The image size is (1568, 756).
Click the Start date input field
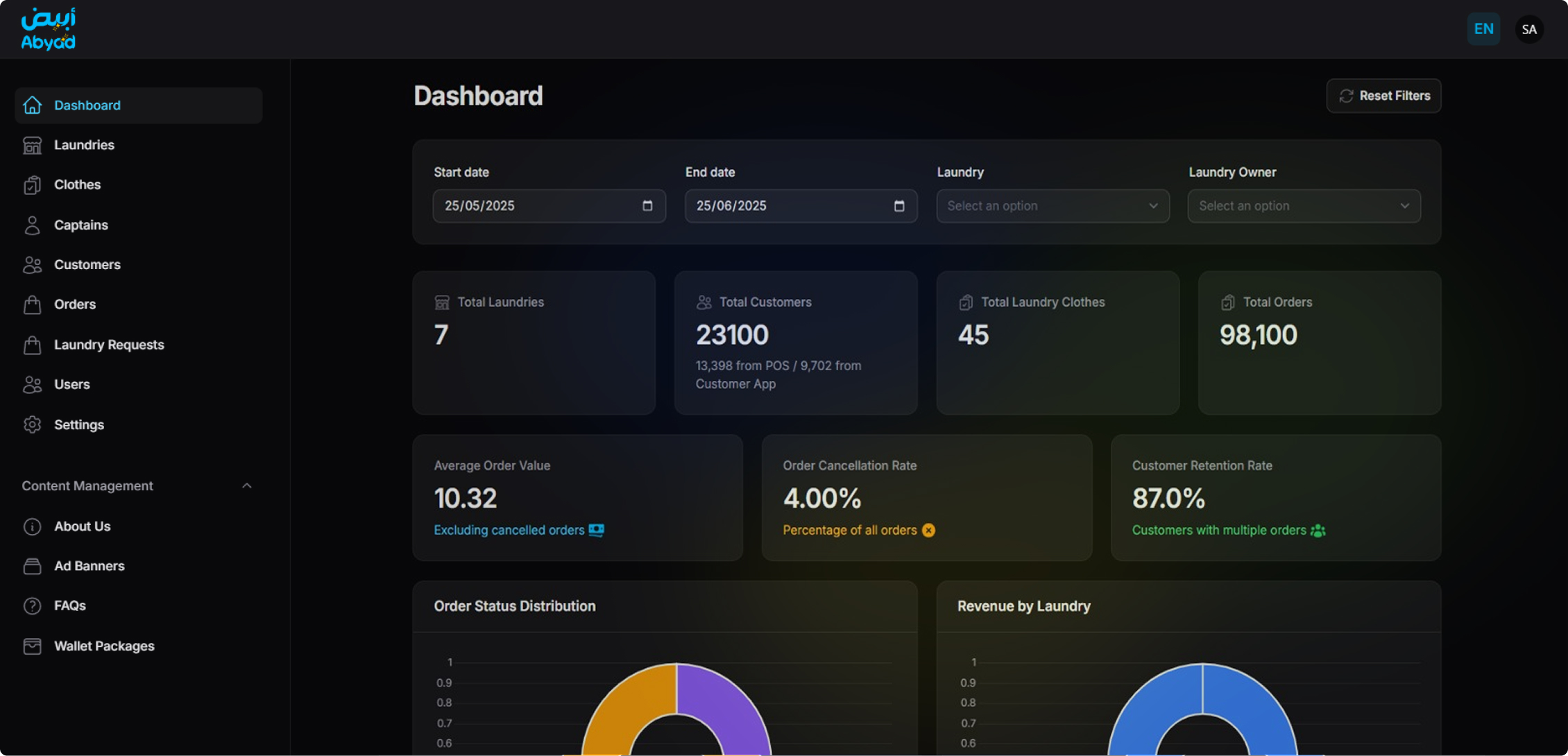(549, 206)
